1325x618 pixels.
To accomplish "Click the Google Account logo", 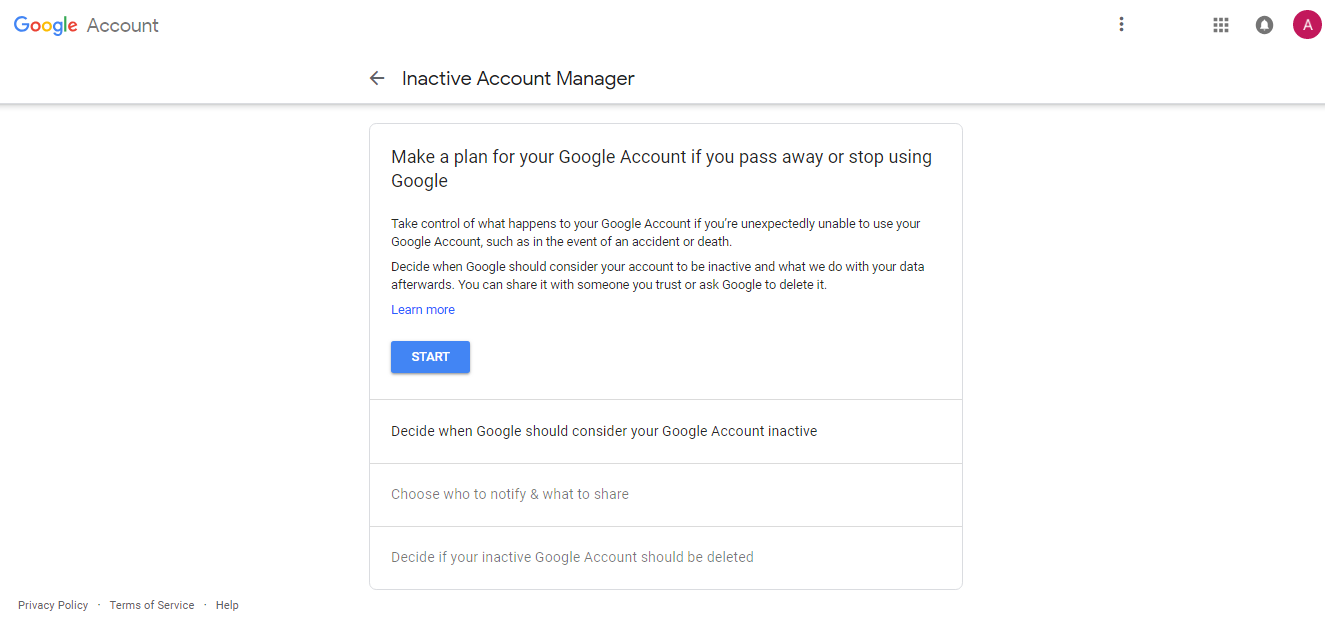I will click(86, 26).
